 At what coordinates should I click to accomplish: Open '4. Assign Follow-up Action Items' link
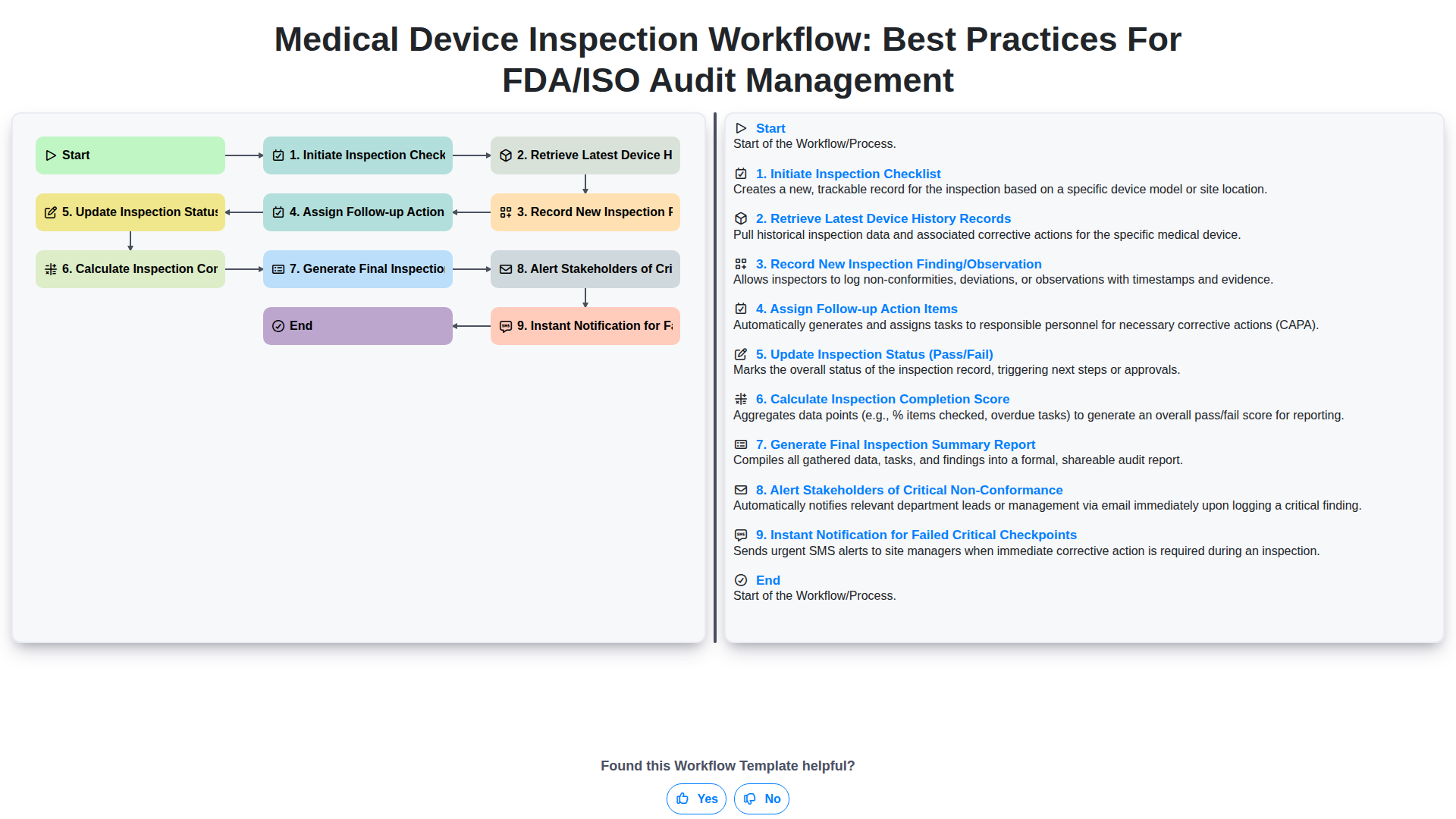856,309
